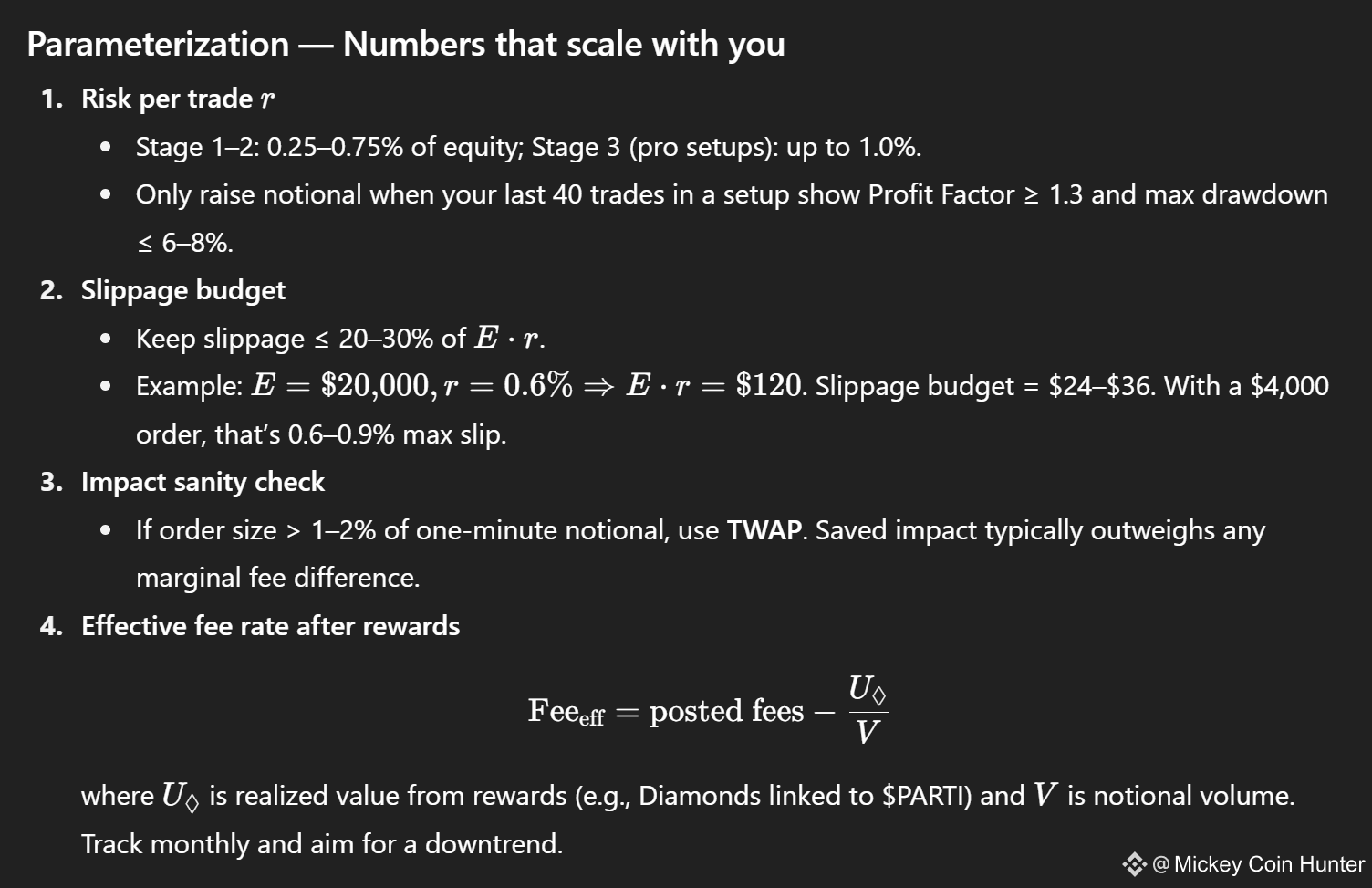Click the Keep slippage ≤ 20–30% bullet
This screenshot has height=888, width=1372.
coord(340,339)
